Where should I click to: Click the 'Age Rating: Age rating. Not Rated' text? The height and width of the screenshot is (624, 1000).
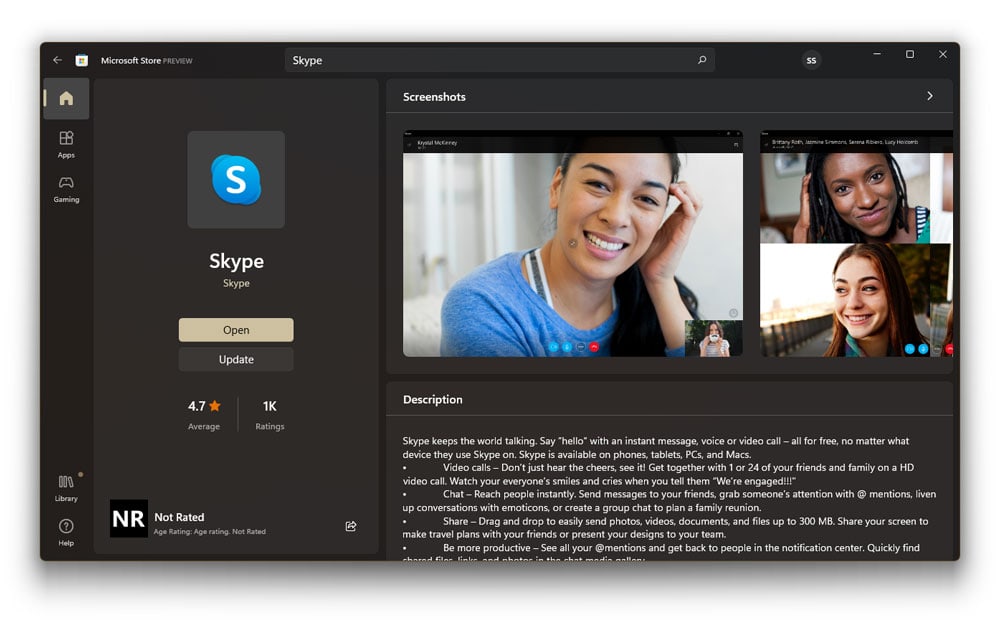click(210, 531)
